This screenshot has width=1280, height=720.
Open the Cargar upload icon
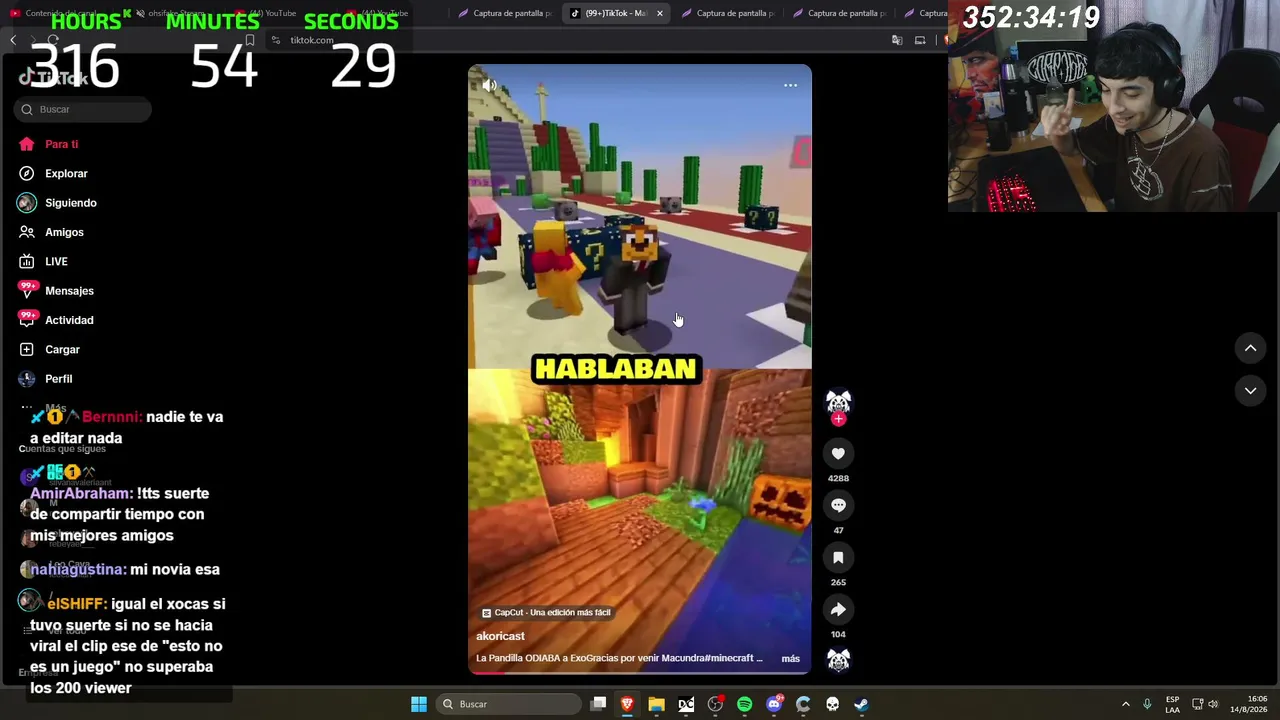pyautogui.click(x=27, y=350)
